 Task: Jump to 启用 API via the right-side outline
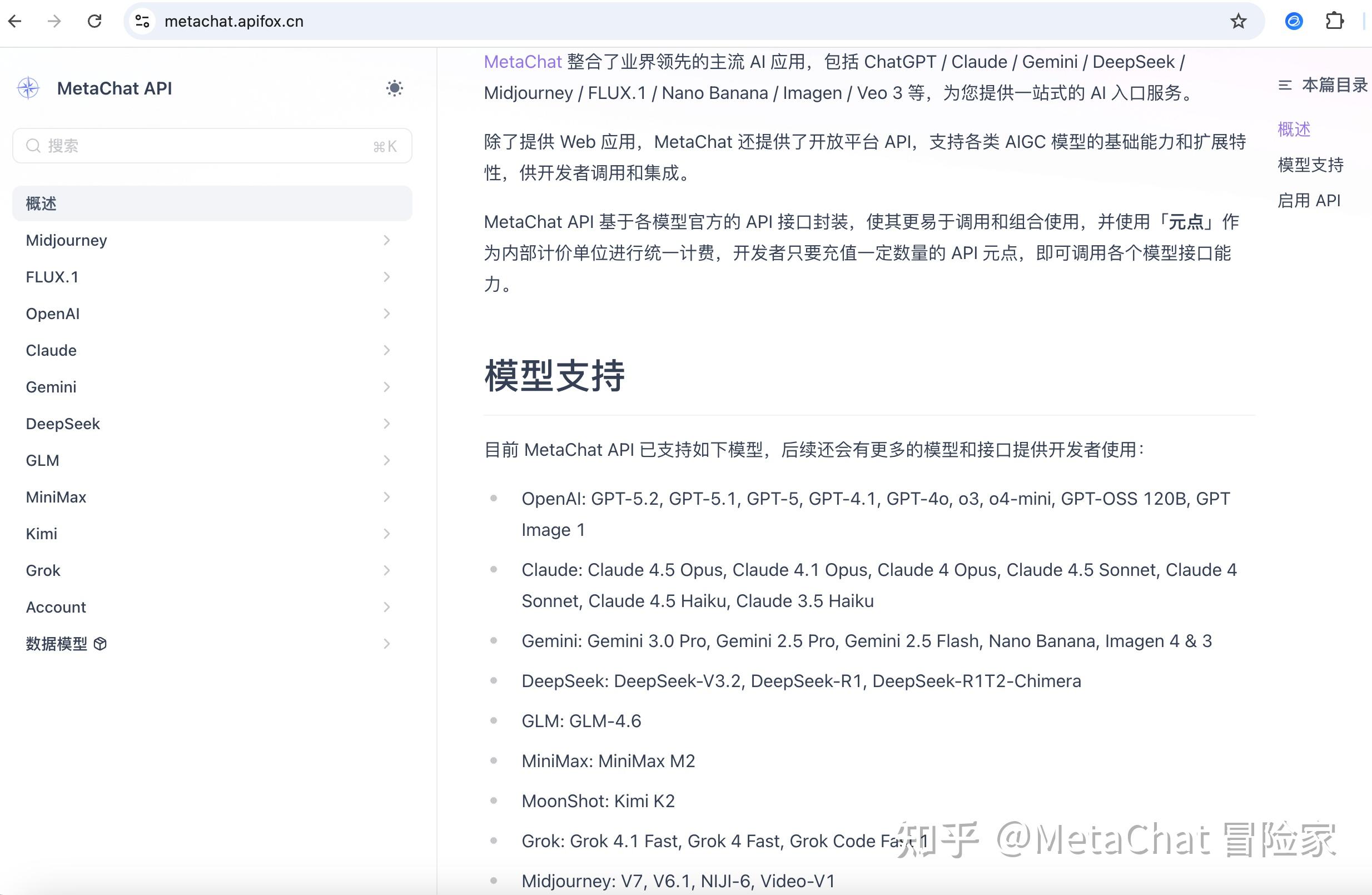(x=1309, y=200)
